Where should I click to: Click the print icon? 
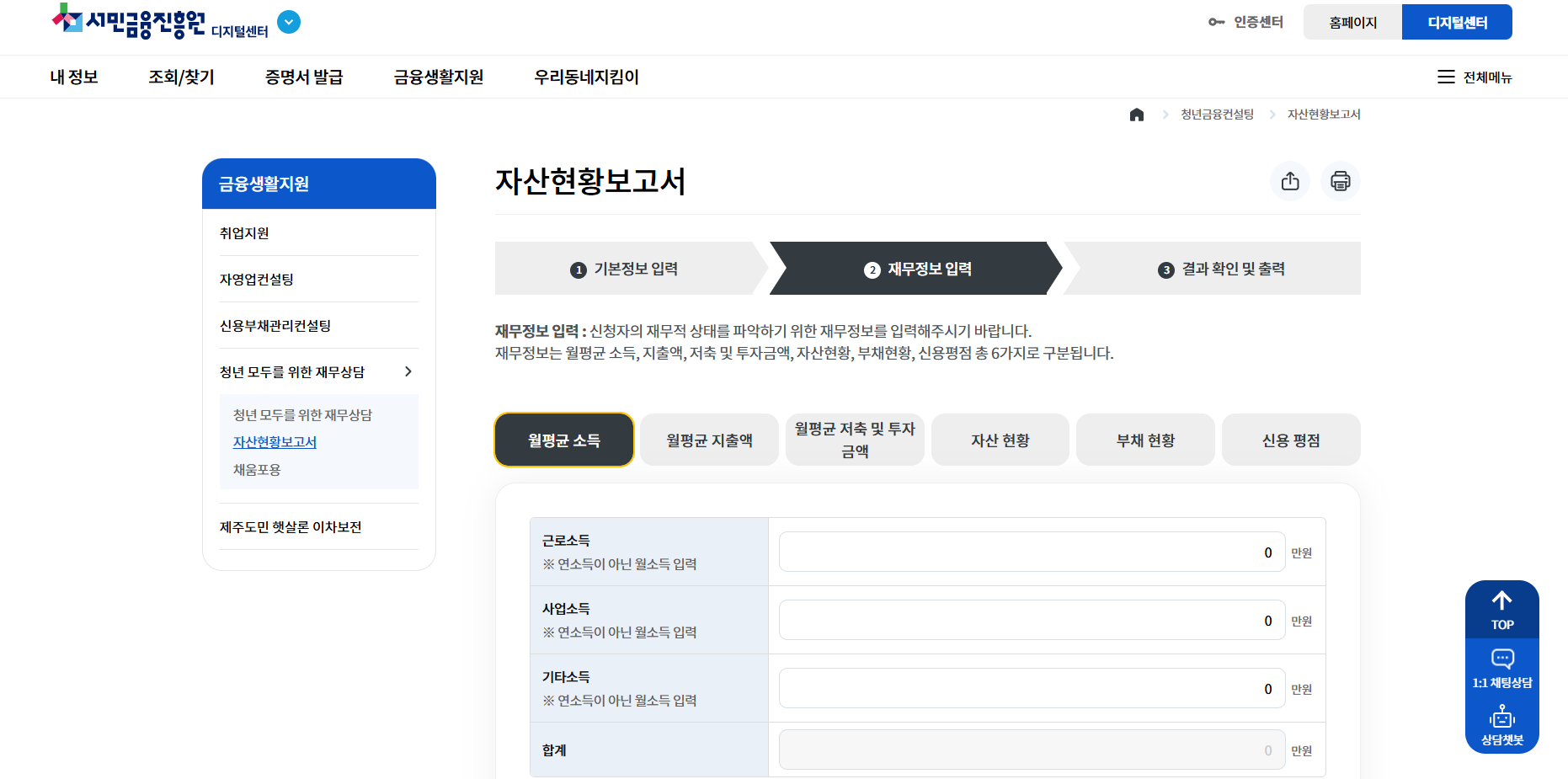tap(1341, 180)
